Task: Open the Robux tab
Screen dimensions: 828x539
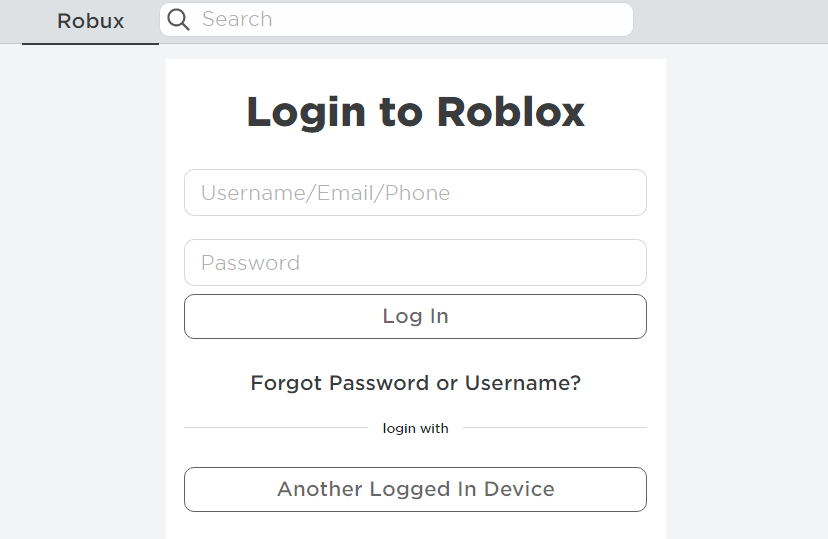Action: tap(90, 21)
